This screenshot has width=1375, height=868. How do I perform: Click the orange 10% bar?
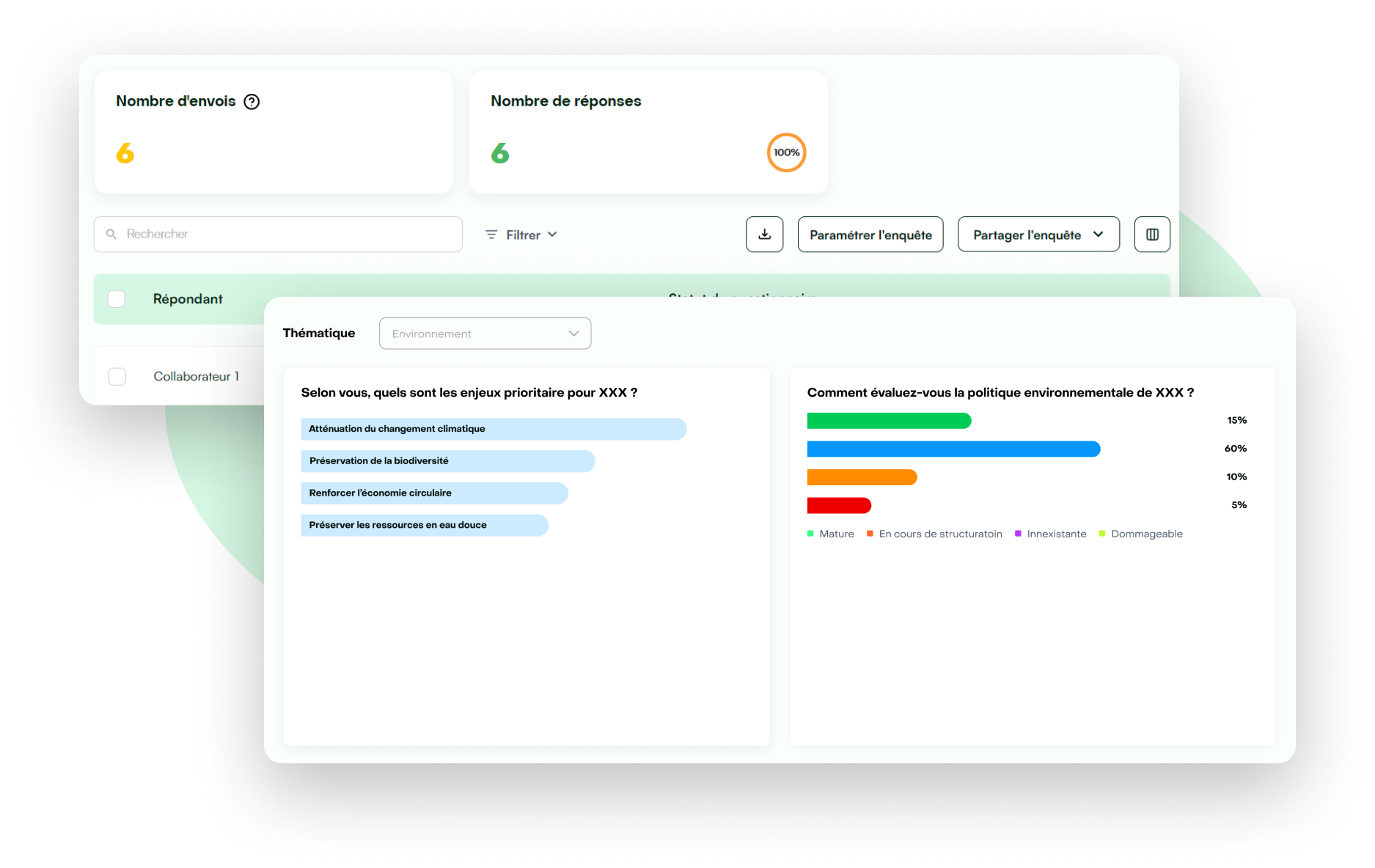tap(862, 477)
